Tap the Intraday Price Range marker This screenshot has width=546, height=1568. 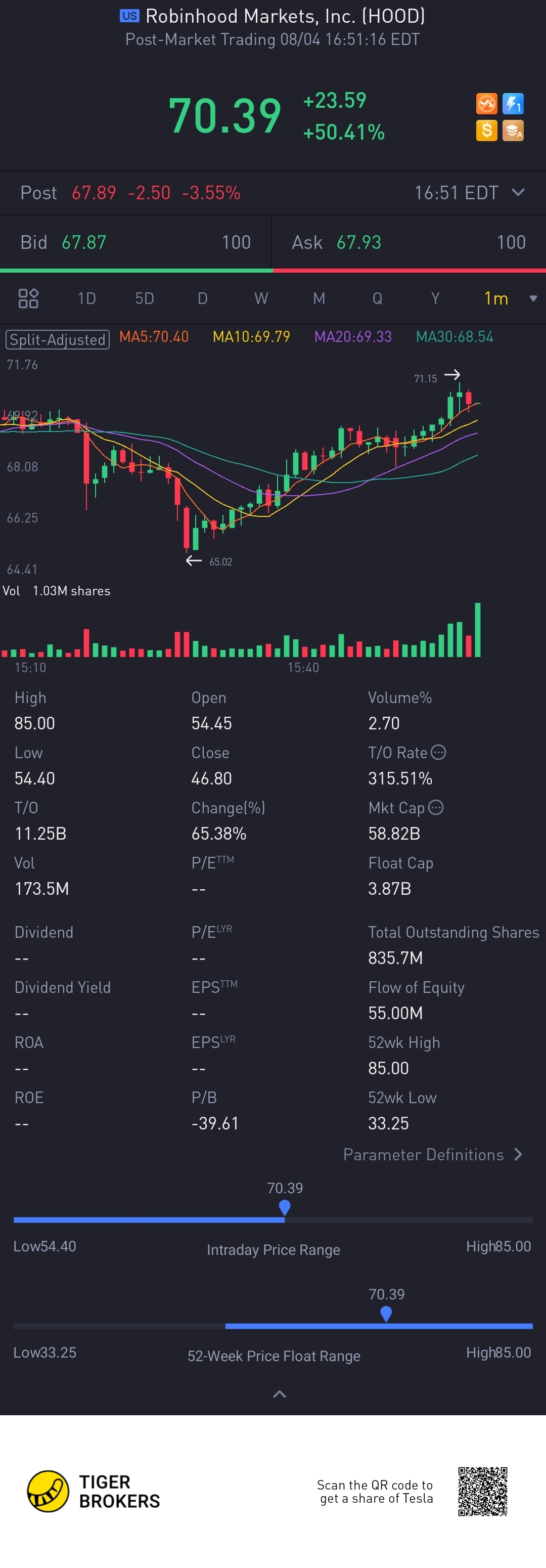click(284, 1206)
